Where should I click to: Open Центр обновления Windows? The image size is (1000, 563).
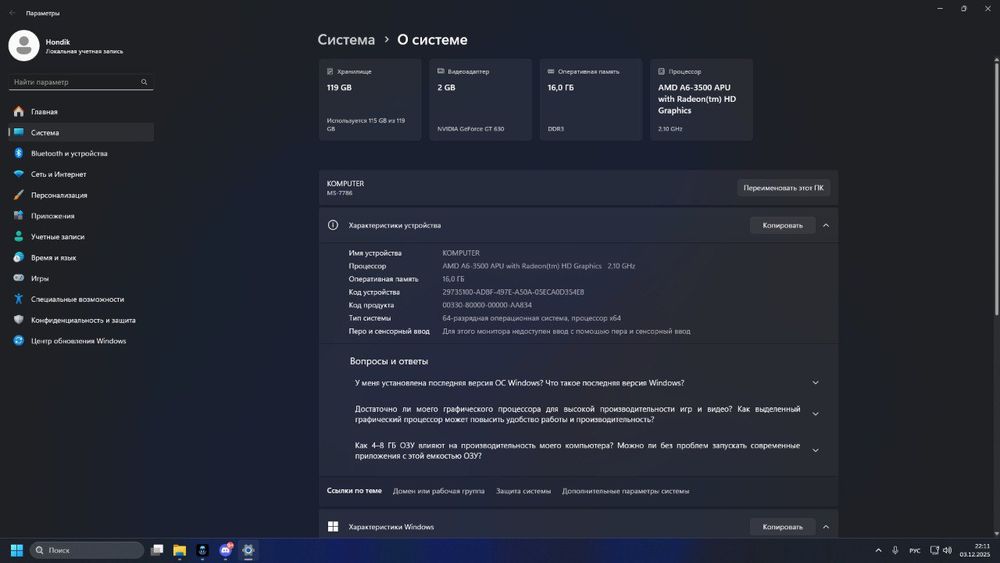[x=81, y=341]
